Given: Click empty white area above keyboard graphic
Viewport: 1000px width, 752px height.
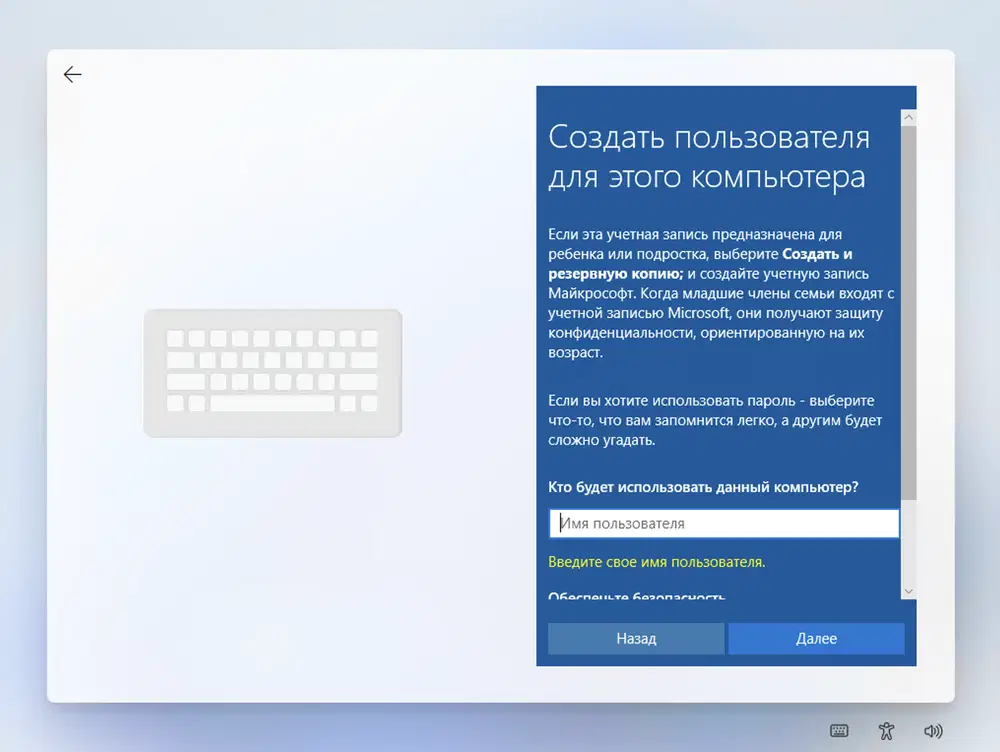Looking at the screenshot, I should tap(273, 191).
